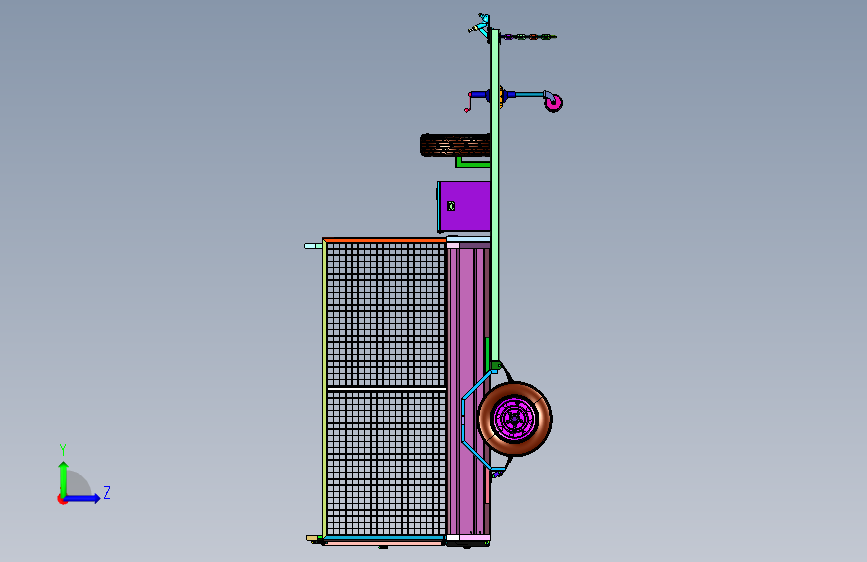Select the jack crank handle
Viewport: 867px width, 562px height.
pos(469,102)
